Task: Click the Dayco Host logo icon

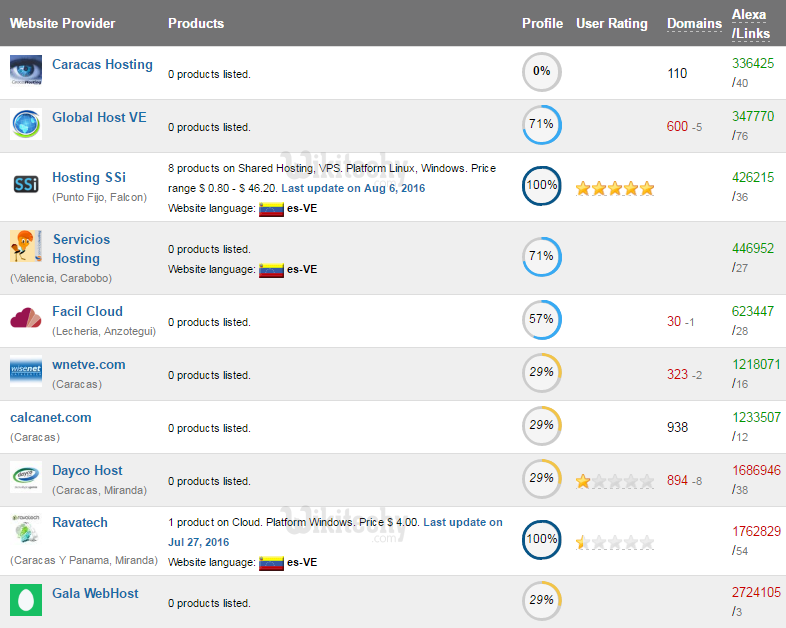Action: (x=26, y=477)
